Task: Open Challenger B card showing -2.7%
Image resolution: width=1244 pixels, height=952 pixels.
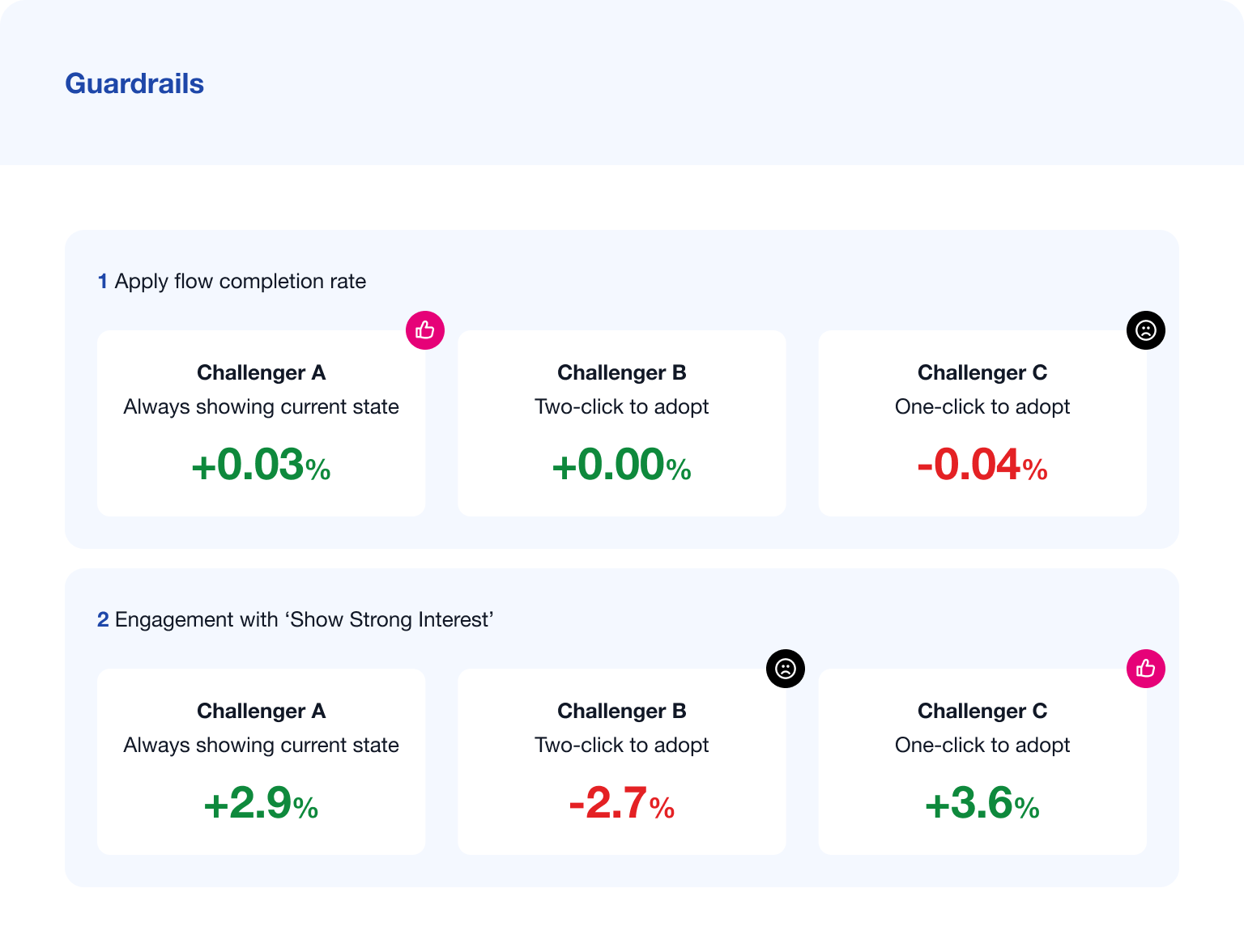Action: tap(622, 762)
